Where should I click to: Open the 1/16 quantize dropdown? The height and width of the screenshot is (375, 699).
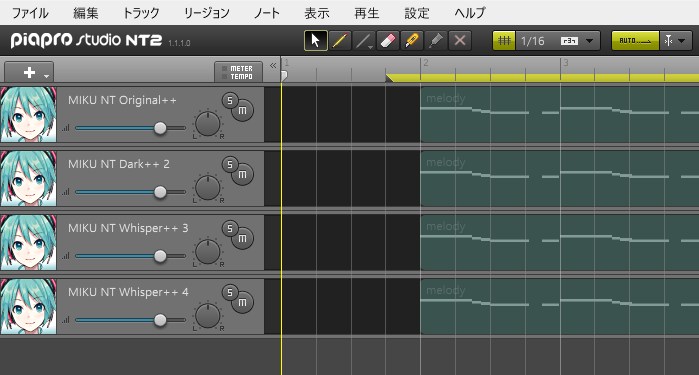pyautogui.click(x=589, y=41)
